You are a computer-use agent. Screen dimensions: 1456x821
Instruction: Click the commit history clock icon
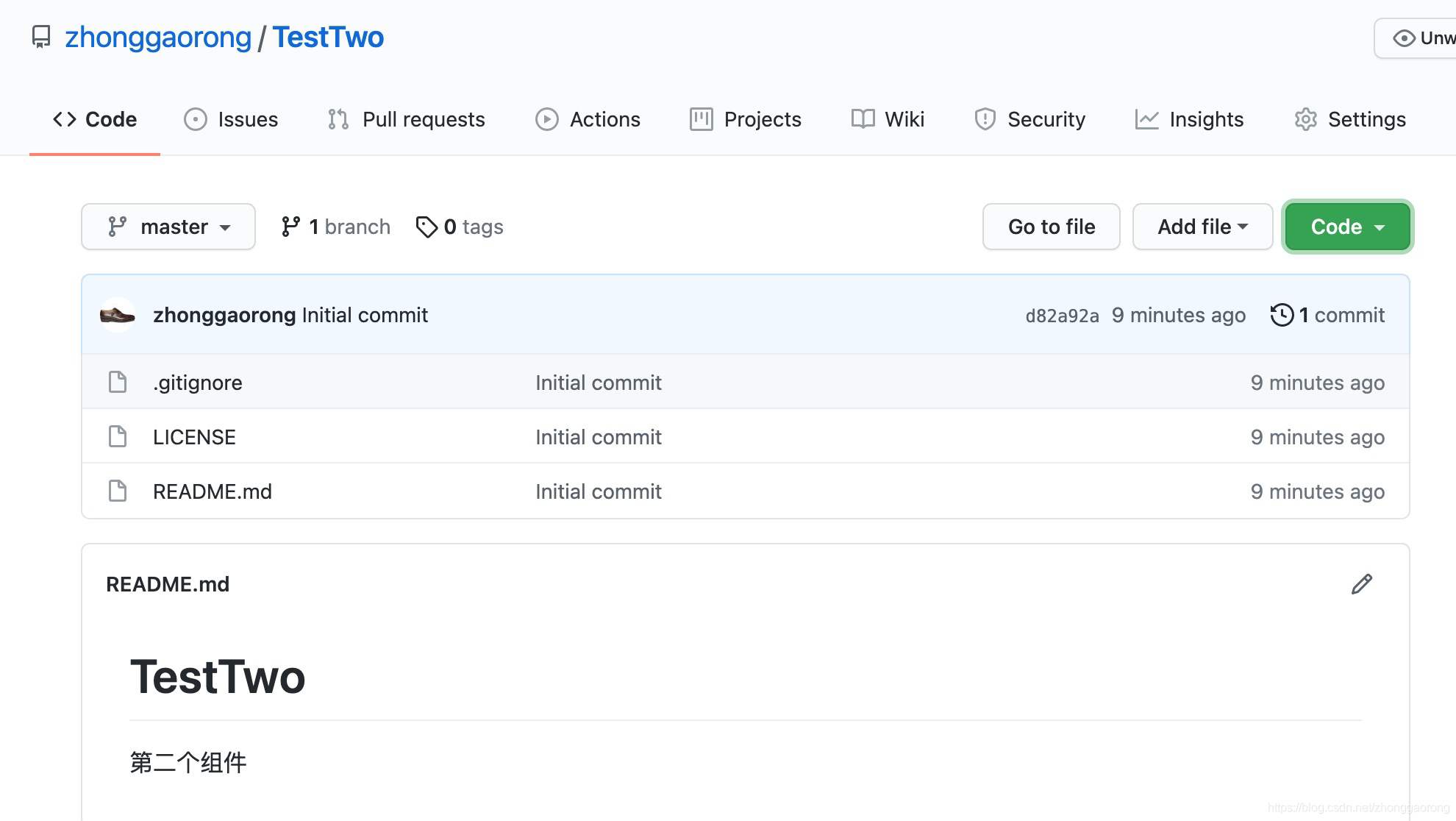pos(1282,315)
